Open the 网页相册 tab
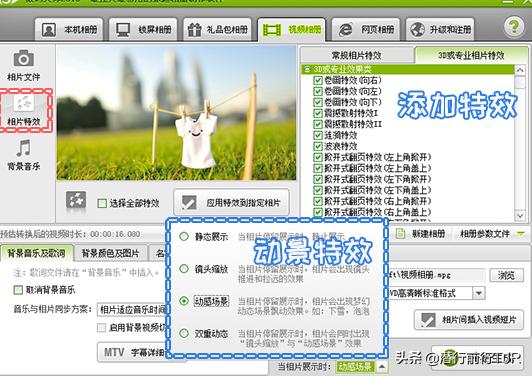Screen dimensions: 532x376 [x=366, y=30]
